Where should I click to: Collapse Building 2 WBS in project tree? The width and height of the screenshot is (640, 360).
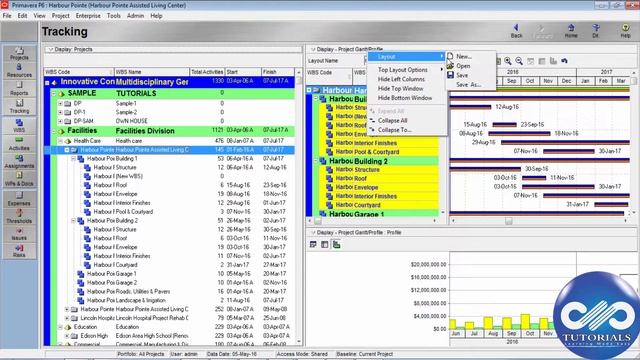73,220
